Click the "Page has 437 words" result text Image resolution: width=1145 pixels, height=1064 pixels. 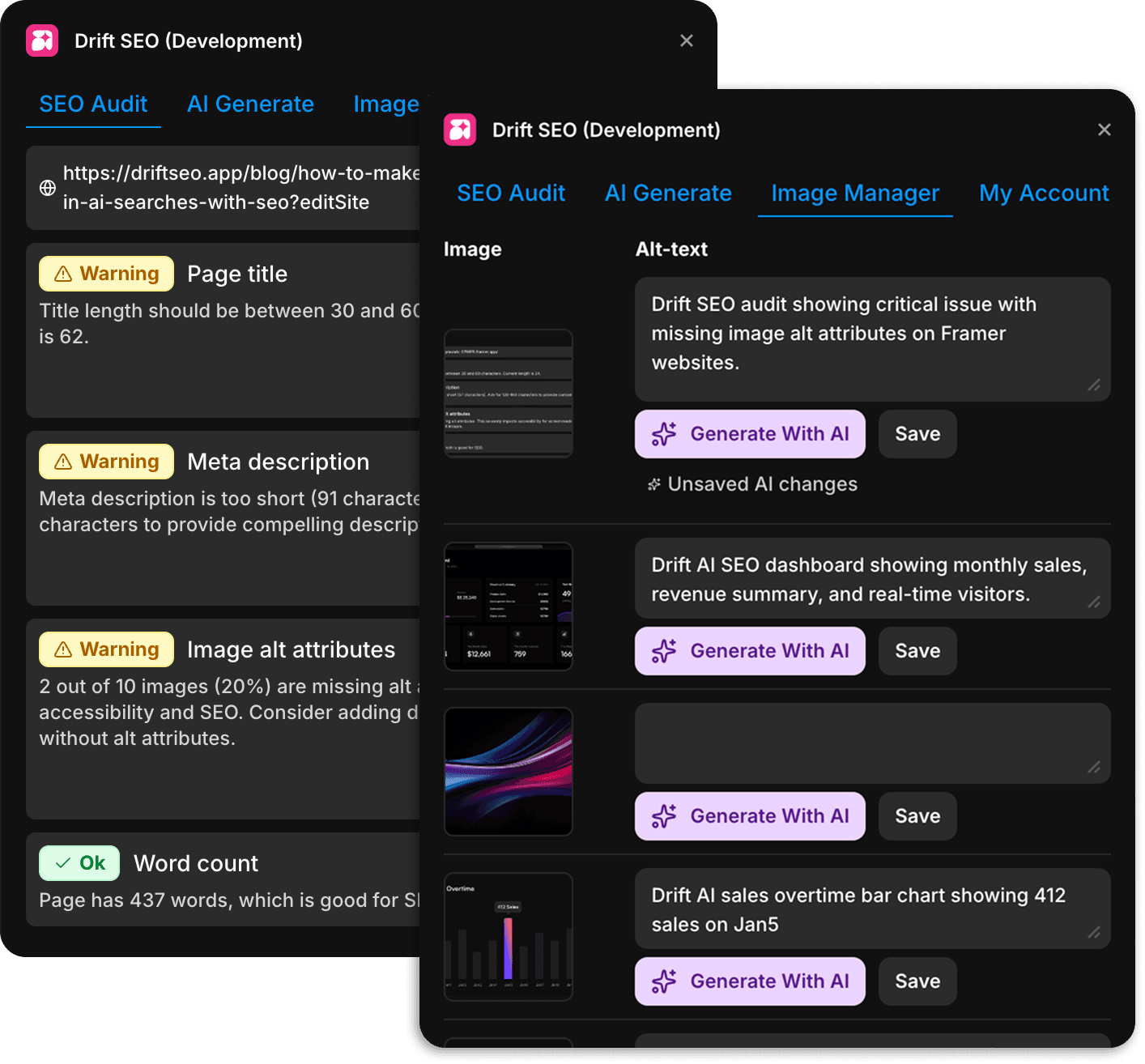click(x=230, y=900)
